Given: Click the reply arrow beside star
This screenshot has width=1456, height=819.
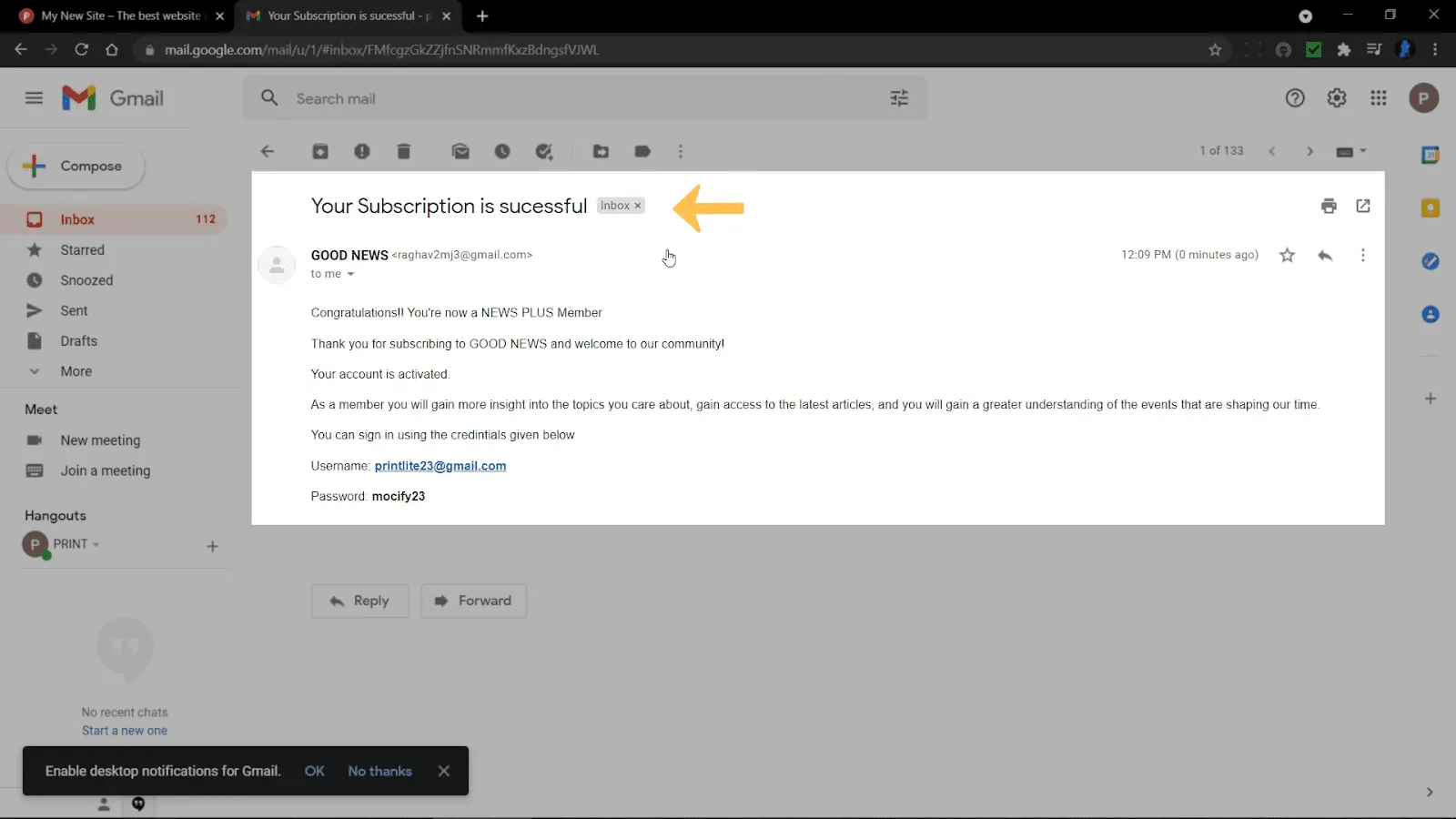Looking at the screenshot, I should (1325, 256).
